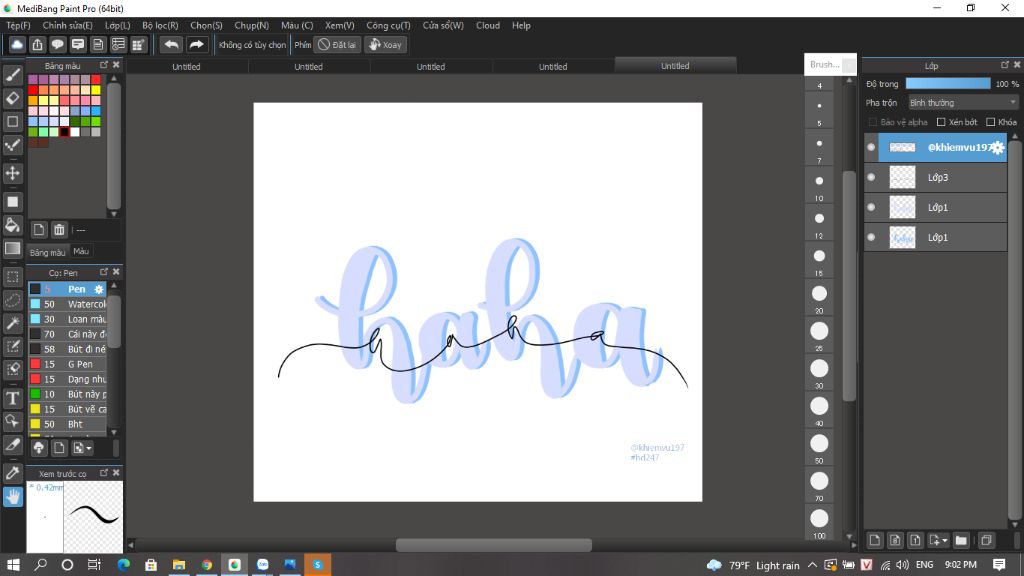Select the Eraser tool
This screenshot has height=576, width=1024.
coord(12,98)
